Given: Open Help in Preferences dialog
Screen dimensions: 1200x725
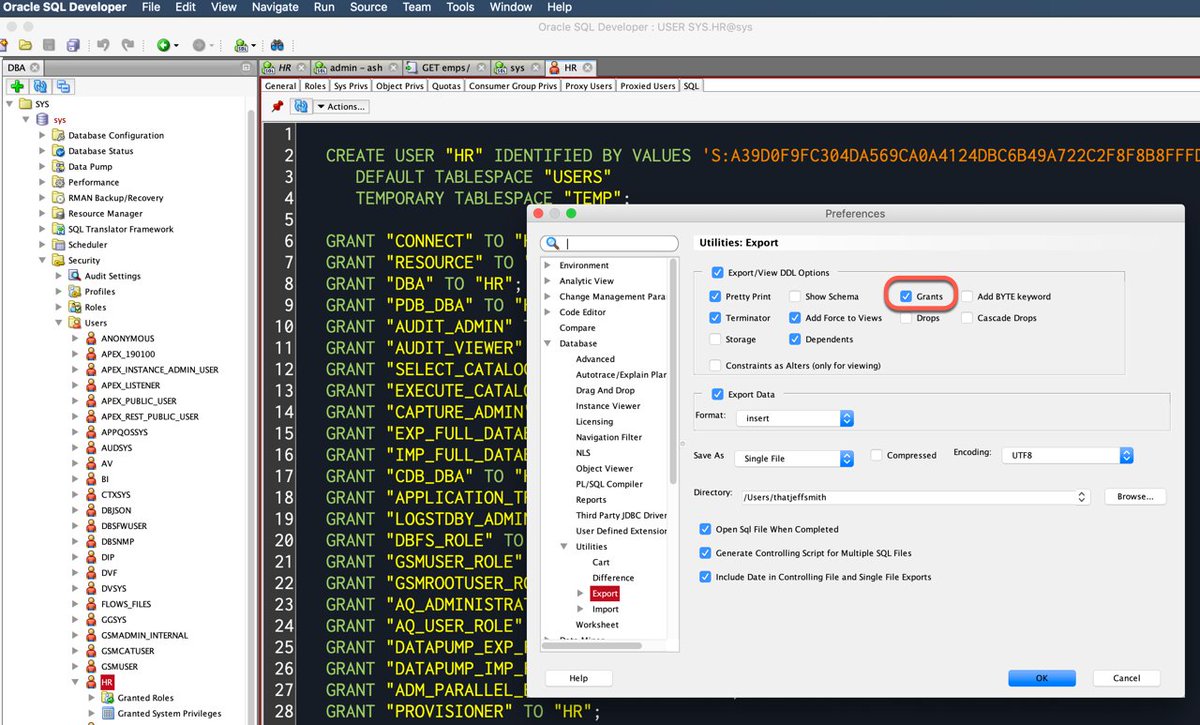Looking at the screenshot, I should (578, 678).
